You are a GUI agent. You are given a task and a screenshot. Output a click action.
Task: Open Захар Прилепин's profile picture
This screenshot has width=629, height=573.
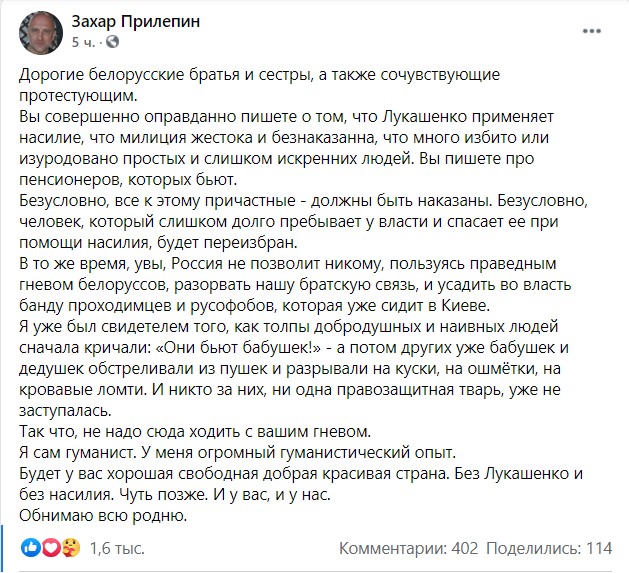click(x=41, y=33)
